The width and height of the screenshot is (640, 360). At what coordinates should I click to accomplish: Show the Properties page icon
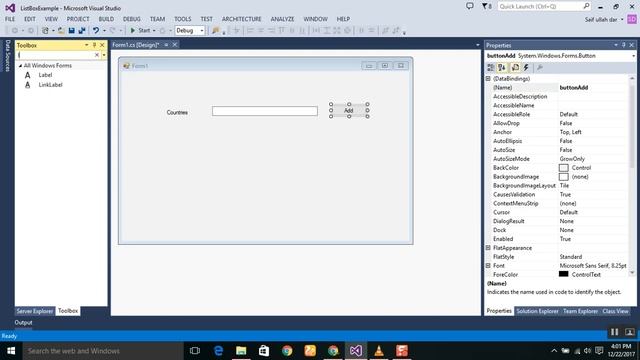click(516, 68)
